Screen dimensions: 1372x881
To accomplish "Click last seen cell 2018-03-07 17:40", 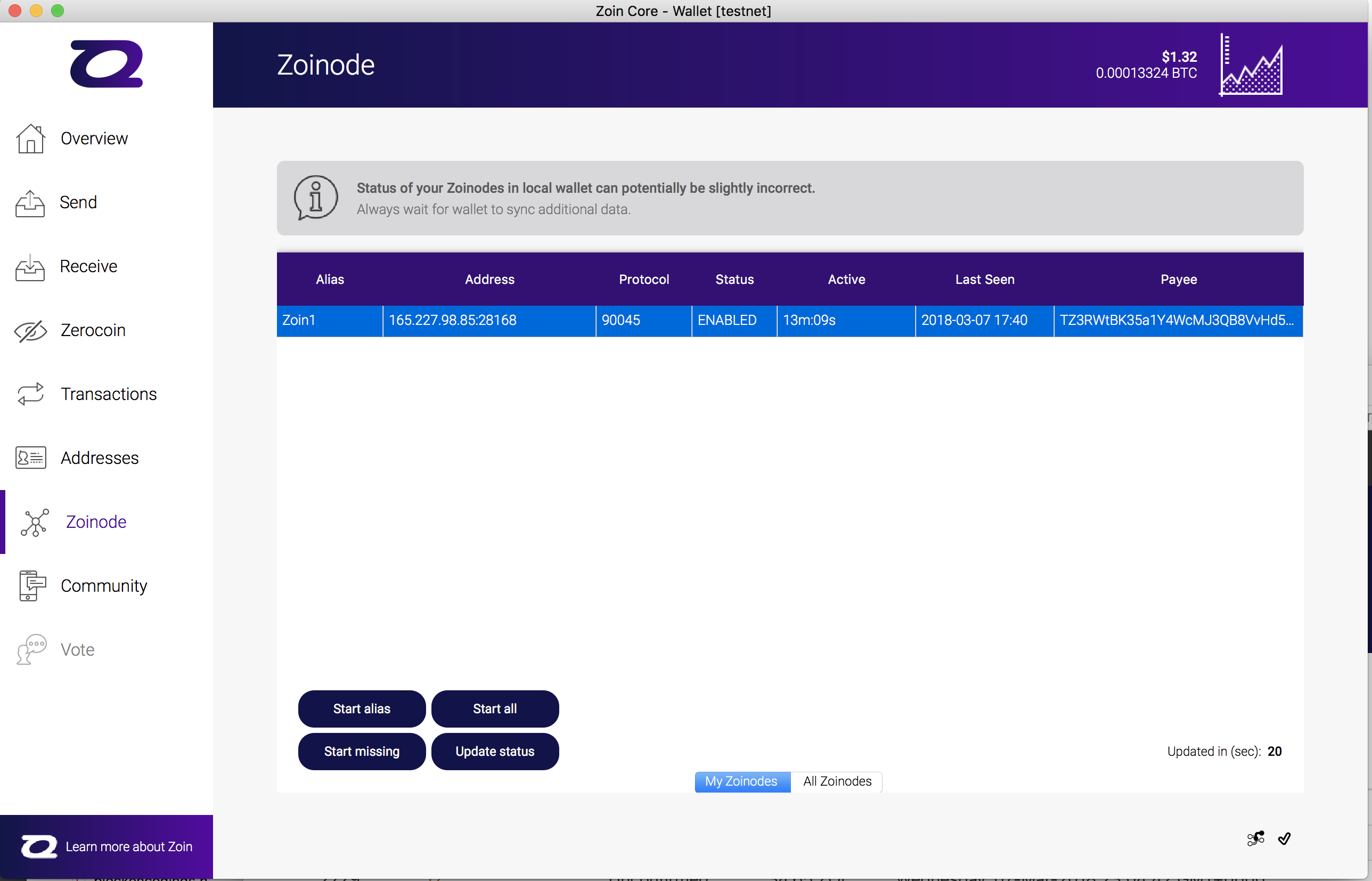I will [985, 320].
